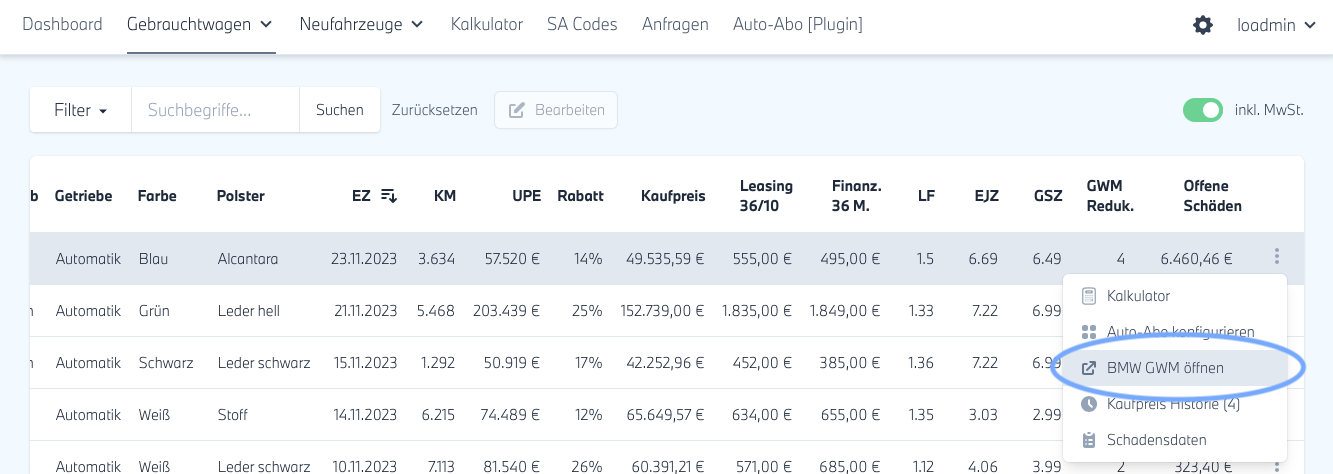Click the Kalkulator icon in context menu
The width and height of the screenshot is (1333, 474).
click(x=1090, y=296)
